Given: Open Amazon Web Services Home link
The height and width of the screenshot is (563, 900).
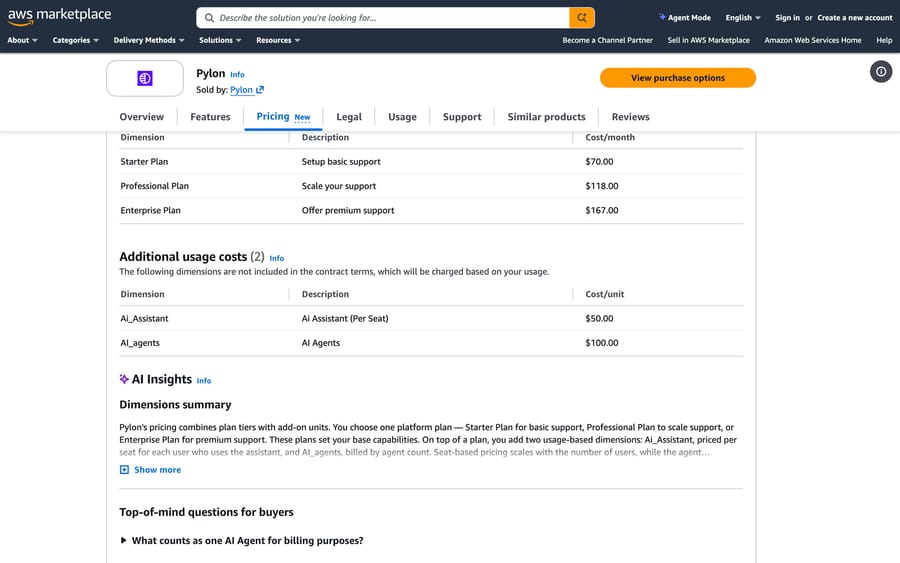Looking at the screenshot, I should (813, 40).
